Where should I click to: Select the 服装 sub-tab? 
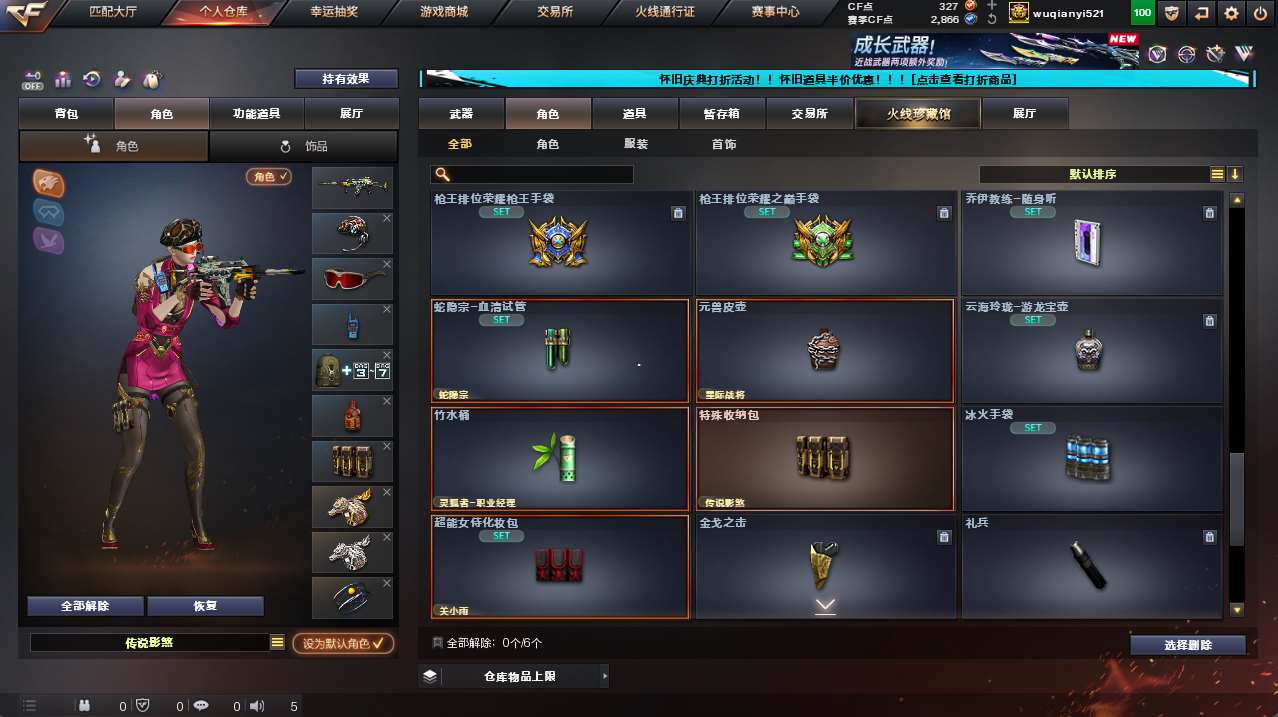(x=636, y=144)
